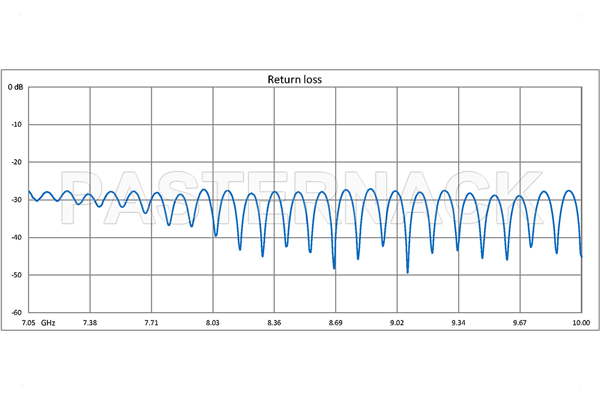Image resolution: width=600 pixels, height=400 pixels.
Task: Click the 10.00 x-axis end label
Action: pos(580,323)
